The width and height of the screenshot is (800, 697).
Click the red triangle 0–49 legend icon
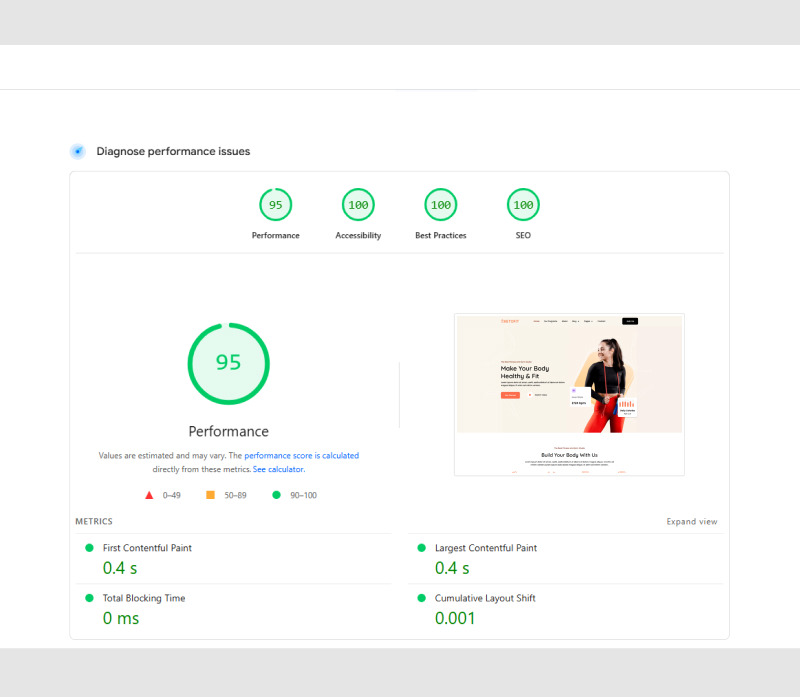click(149, 495)
